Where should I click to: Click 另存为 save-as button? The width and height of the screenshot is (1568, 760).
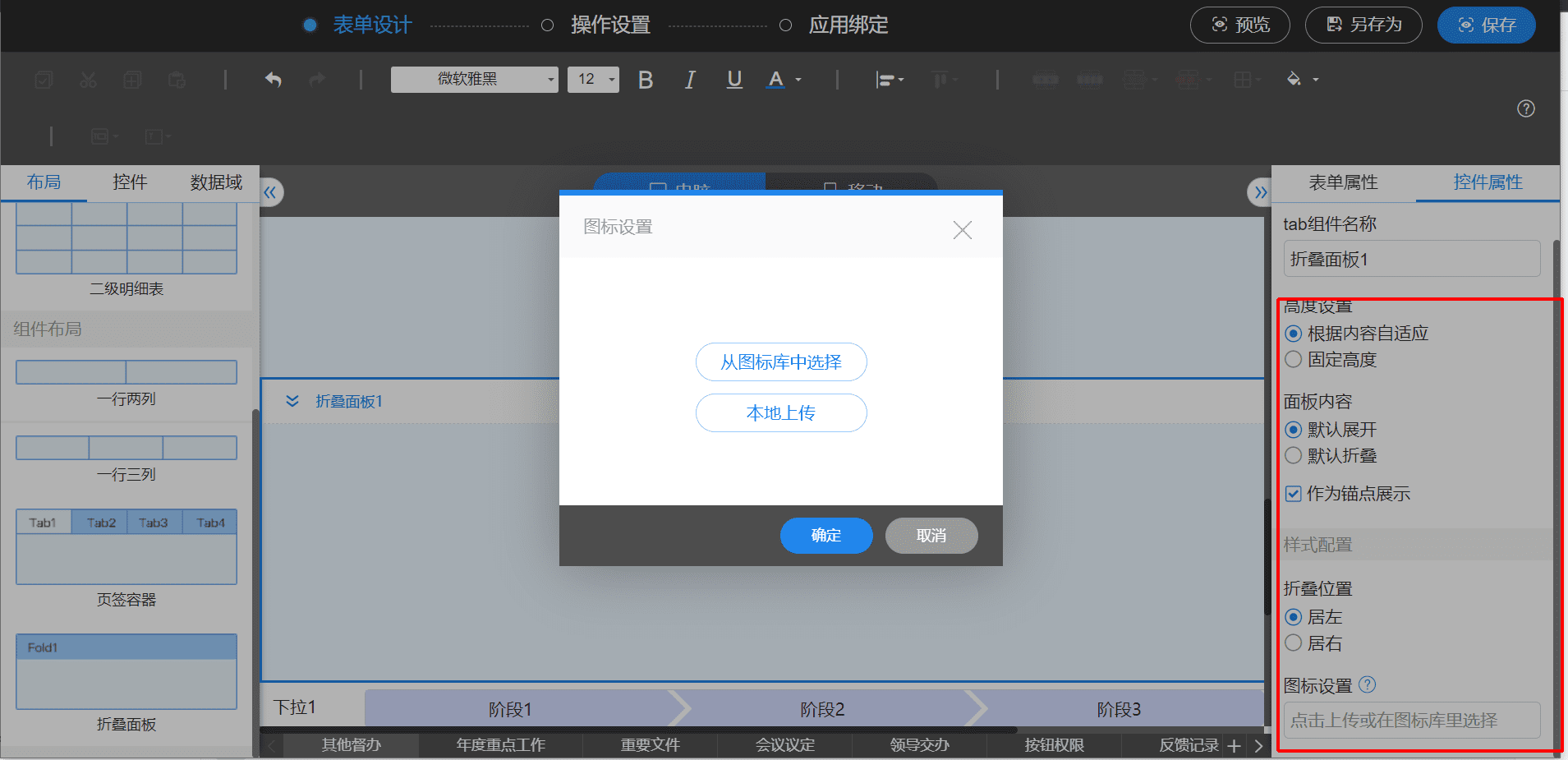(1364, 25)
